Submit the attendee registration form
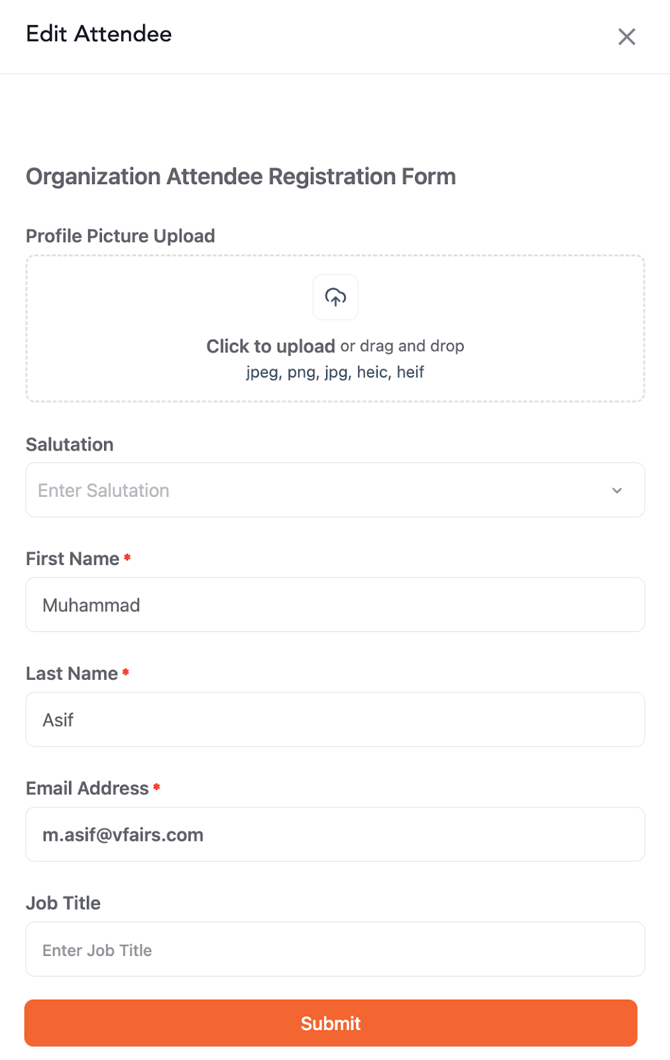670x1060 pixels. coord(331,1023)
